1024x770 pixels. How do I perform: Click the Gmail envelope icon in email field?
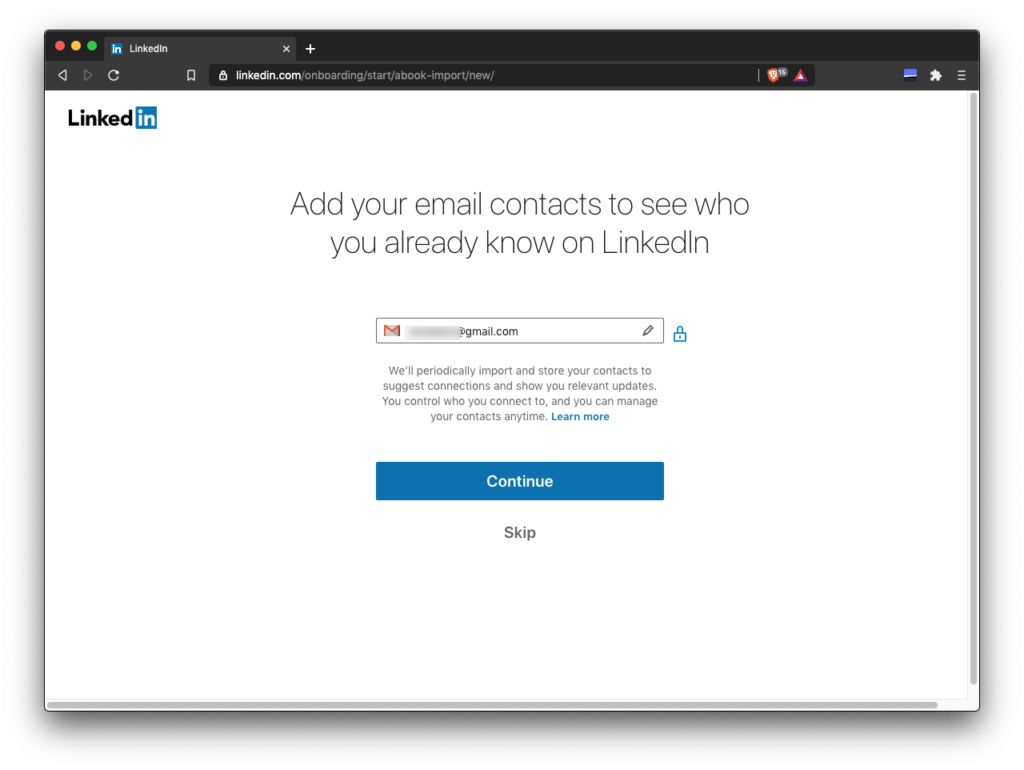coord(392,331)
